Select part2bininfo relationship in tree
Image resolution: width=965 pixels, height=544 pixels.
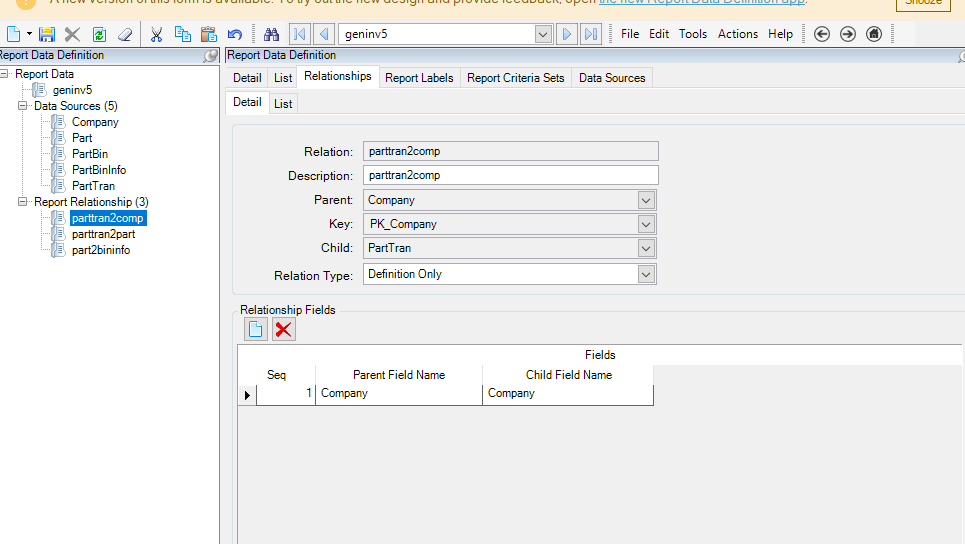point(101,250)
